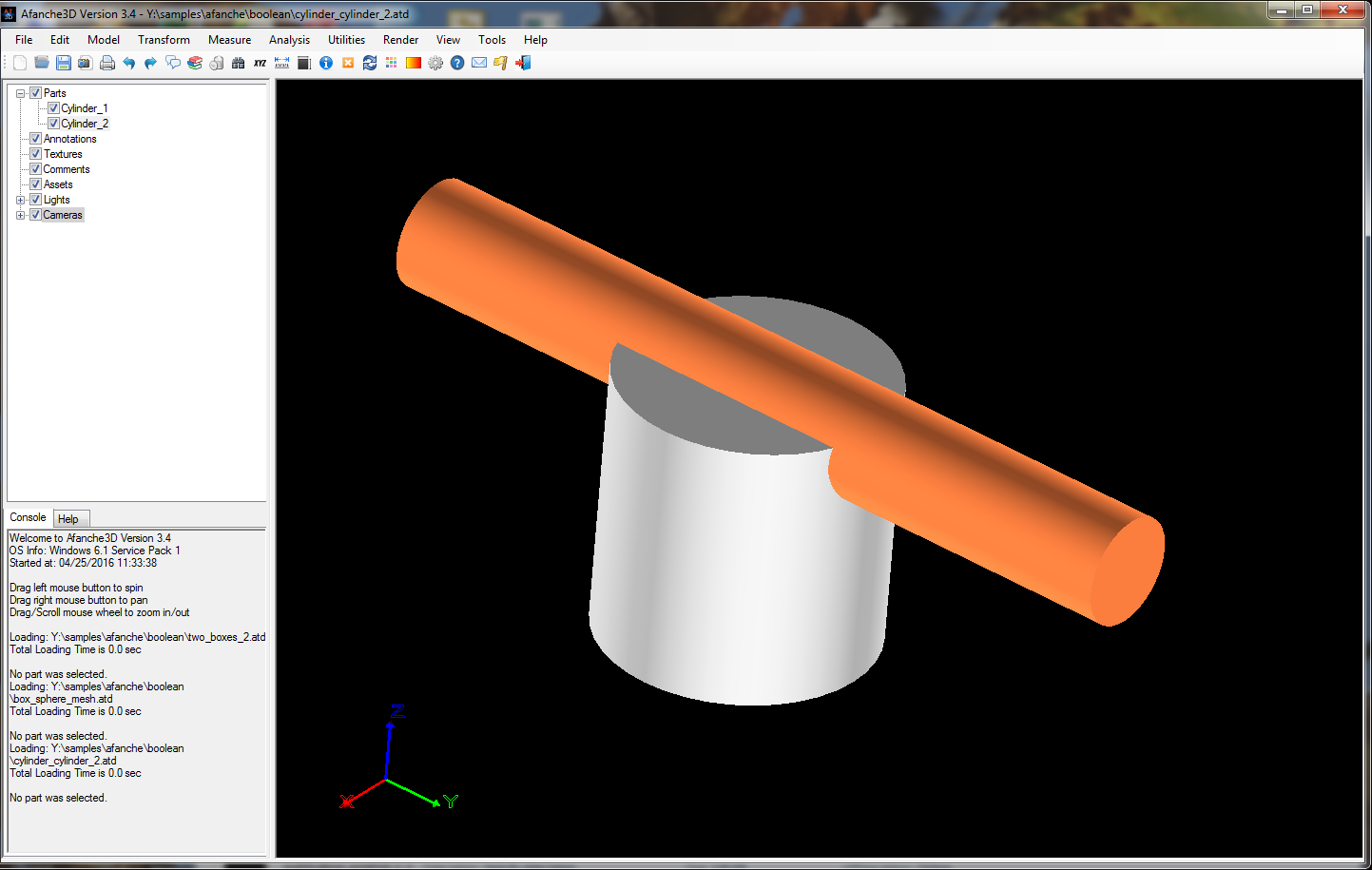1372x870 pixels.
Task: Disable the Textures checkbox
Action: point(35,154)
